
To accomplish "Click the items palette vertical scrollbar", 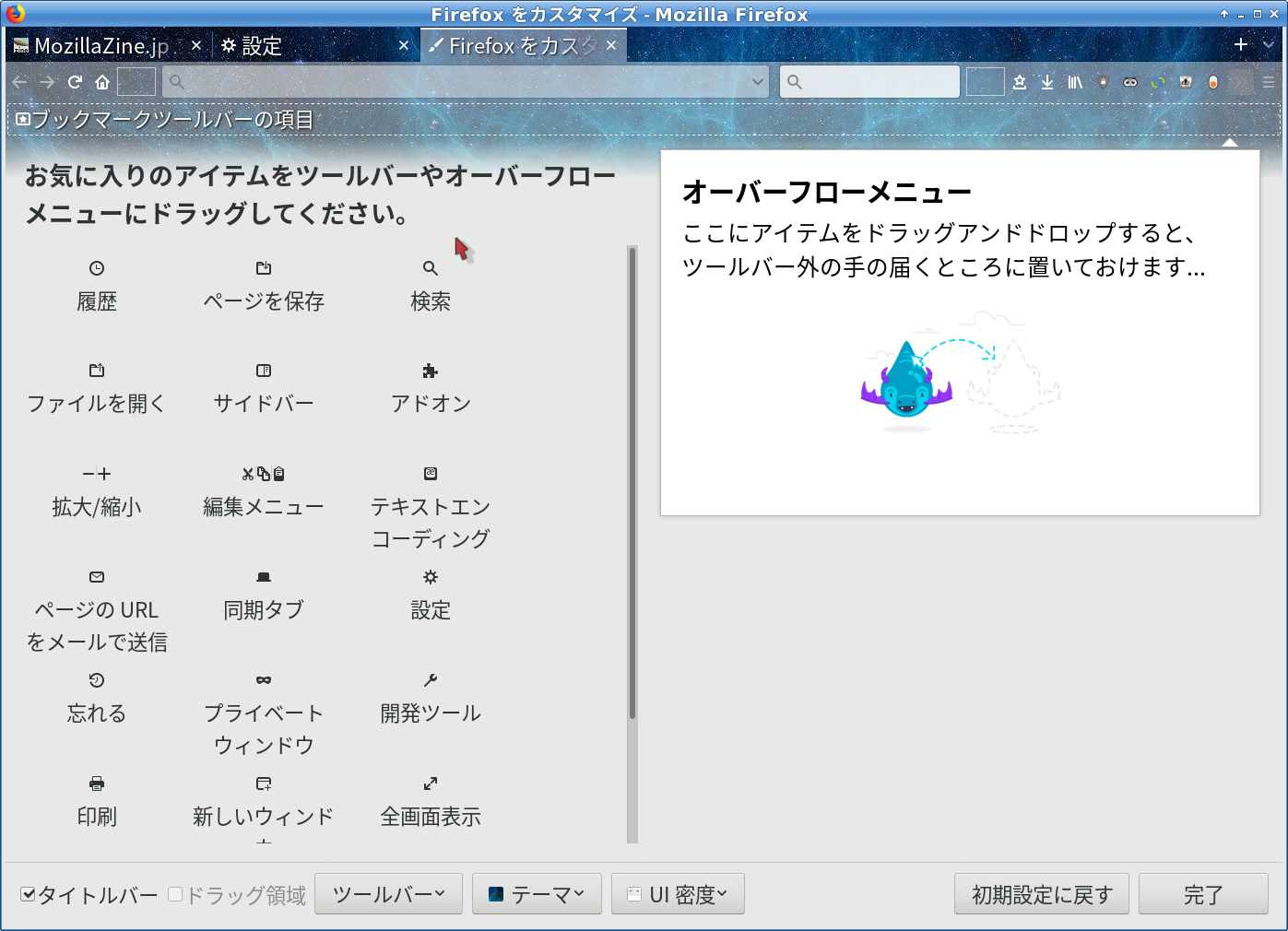I will (x=632, y=544).
